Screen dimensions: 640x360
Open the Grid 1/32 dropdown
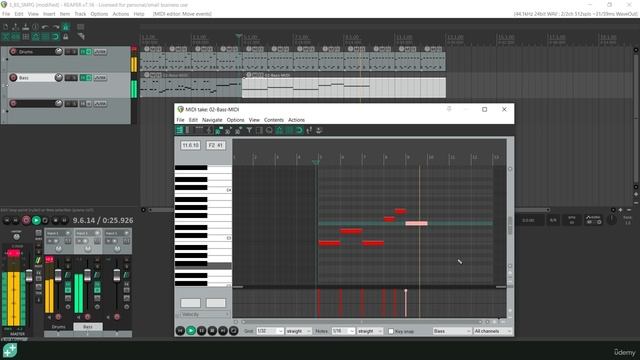(x=270, y=331)
